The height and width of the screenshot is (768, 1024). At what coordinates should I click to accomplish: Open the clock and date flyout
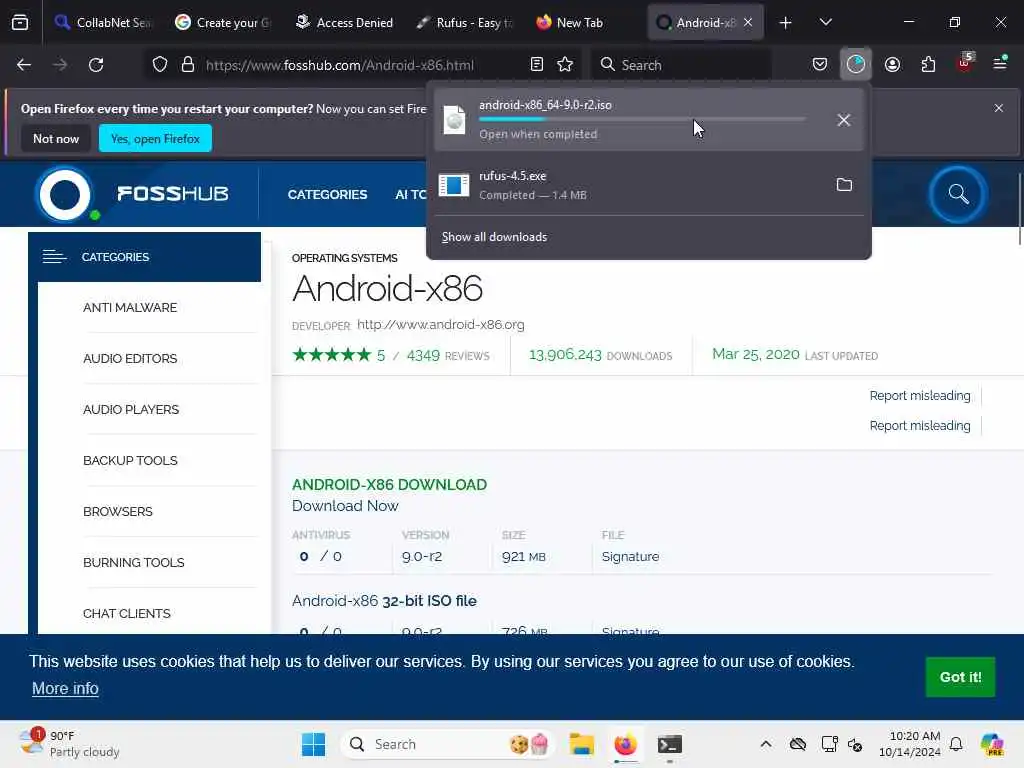coord(910,744)
